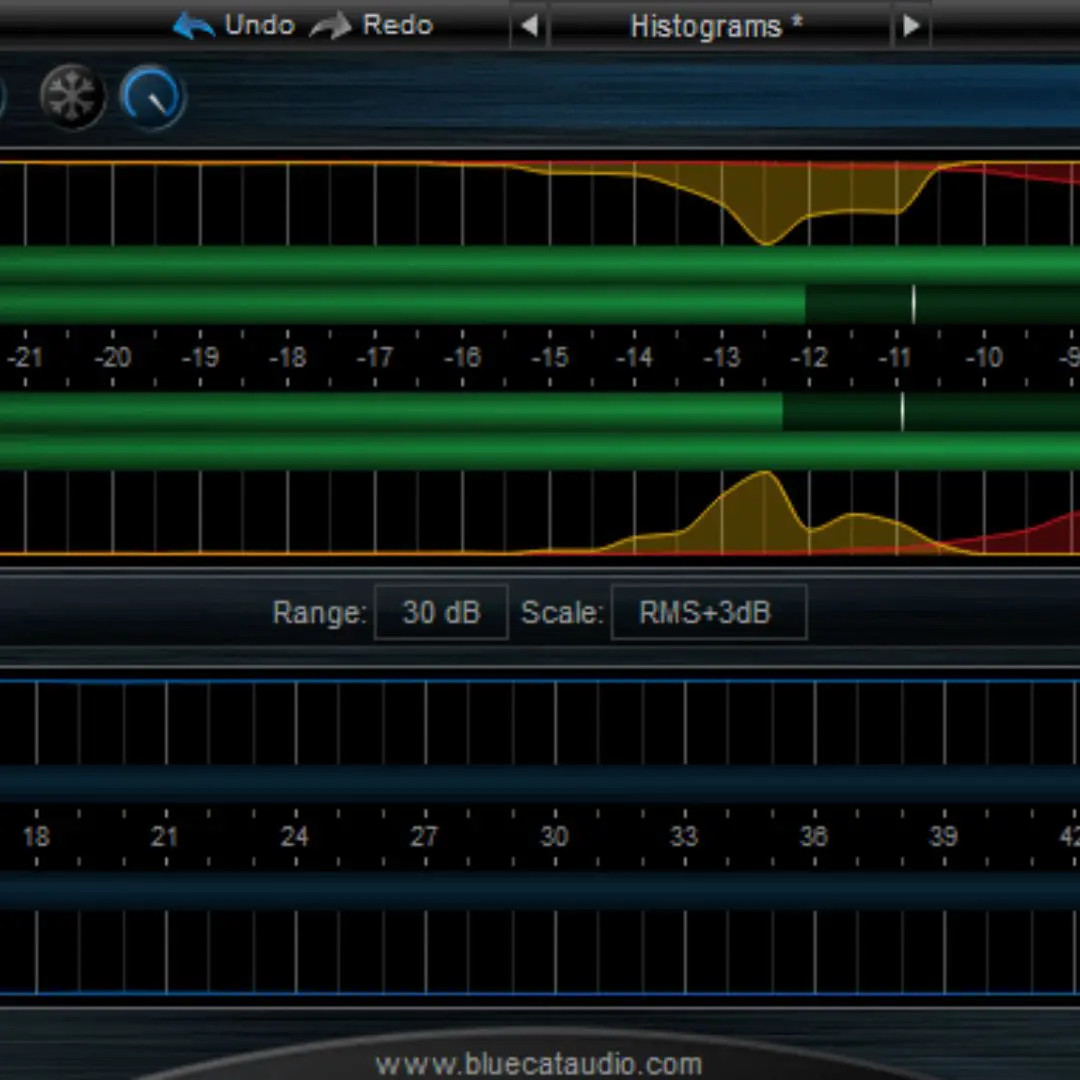Click the -21 scale label
The image size is (1080, 1080).
pos(25,357)
